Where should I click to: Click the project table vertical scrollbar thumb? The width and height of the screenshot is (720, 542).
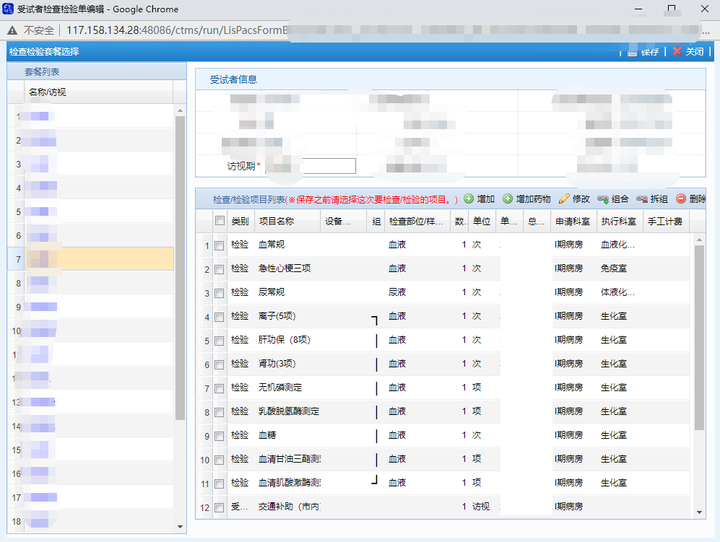point(699,338)
